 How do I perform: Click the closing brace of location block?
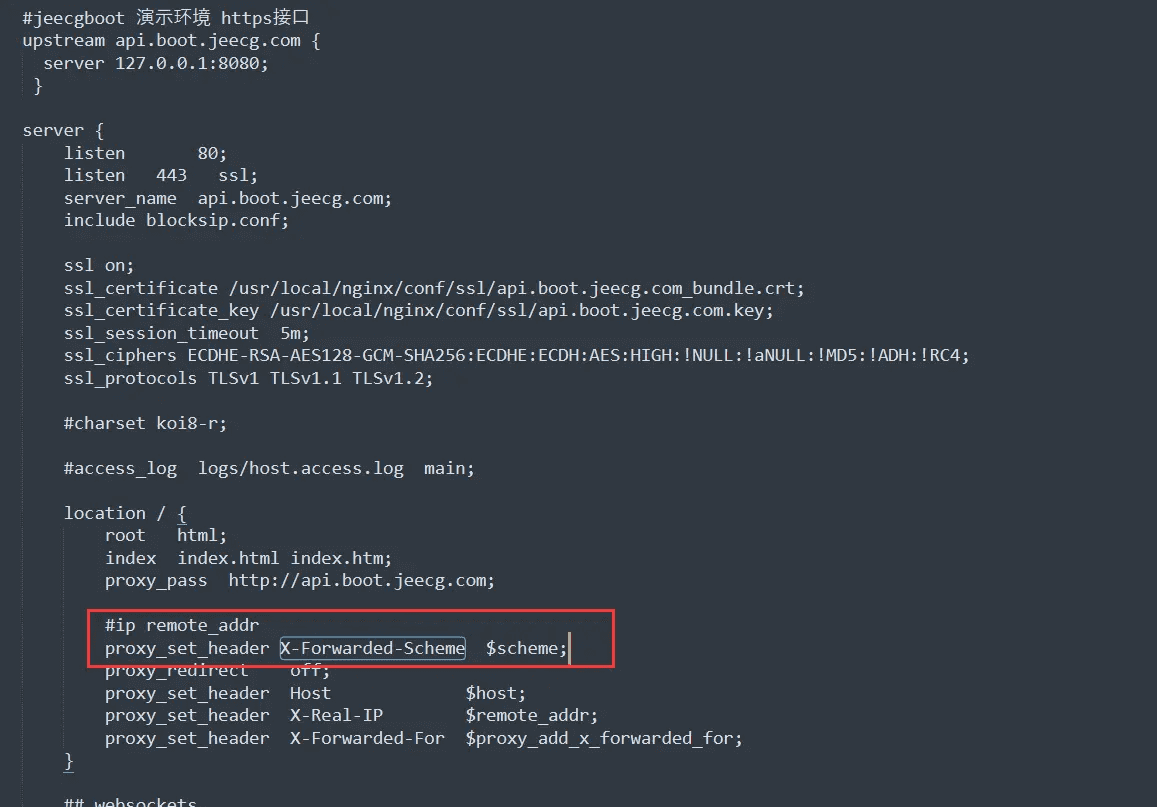(x=69, y=761)
